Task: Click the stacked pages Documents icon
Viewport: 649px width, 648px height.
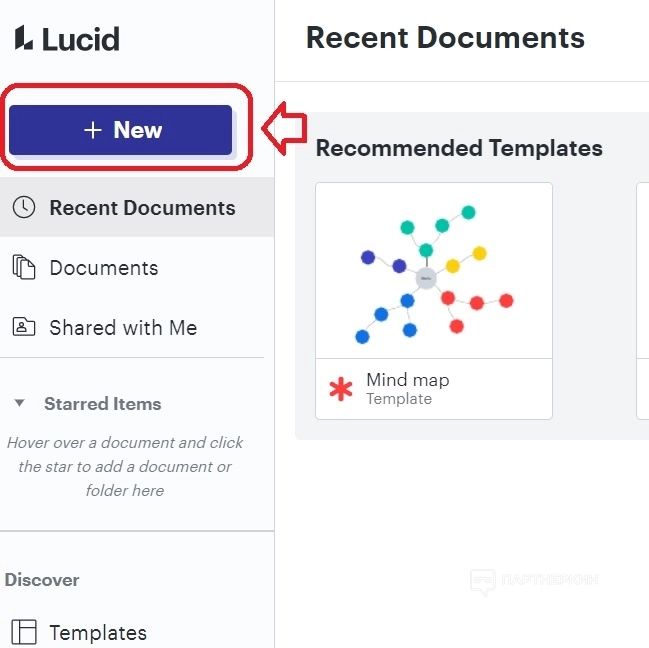Action: pyautogui.click(x=23, y=267)
